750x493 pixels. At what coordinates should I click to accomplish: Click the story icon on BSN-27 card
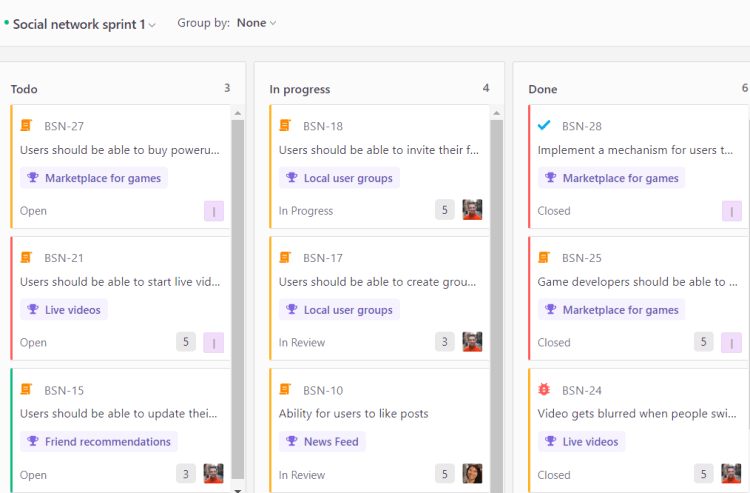(x=27, y=126)
